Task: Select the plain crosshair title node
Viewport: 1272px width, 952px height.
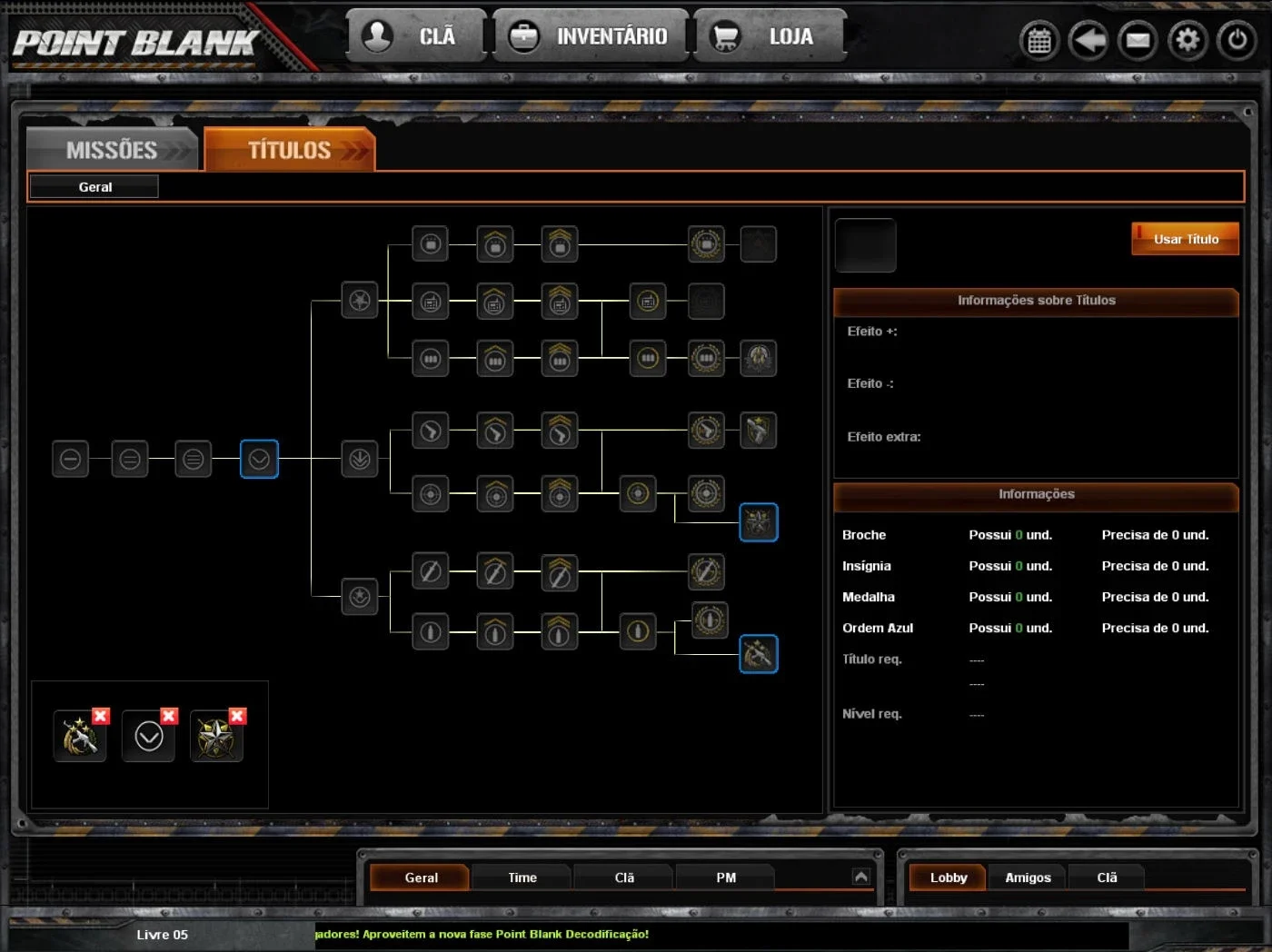Action: click(431, 494)
